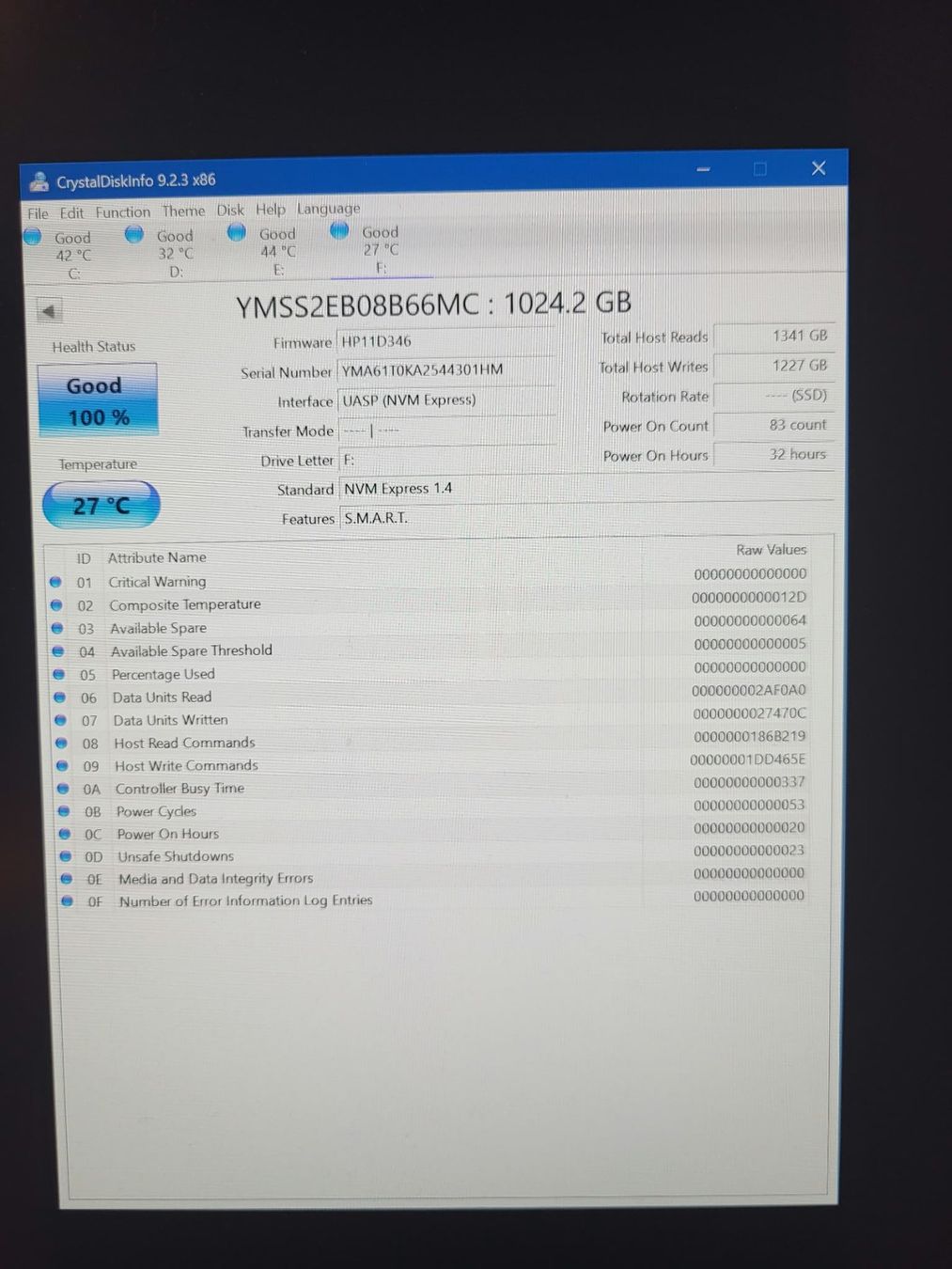Click the blue status dot for Critical Warning
Viewport: 952px width, 1269px height.
coord(55,582)
